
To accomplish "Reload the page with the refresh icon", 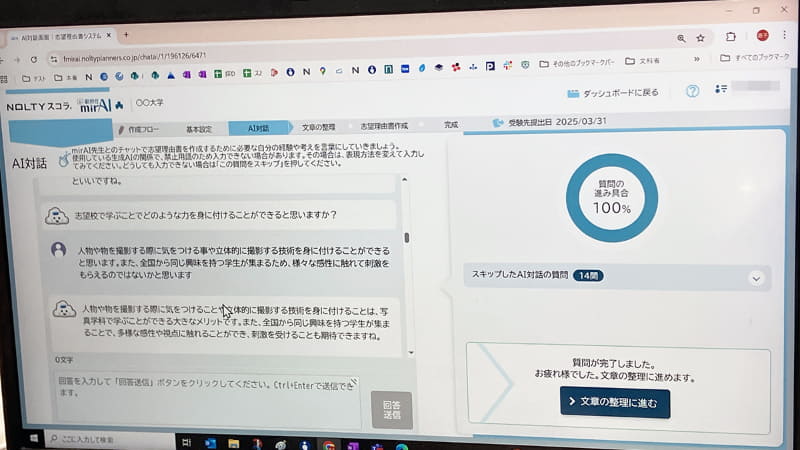I will 34,59.
